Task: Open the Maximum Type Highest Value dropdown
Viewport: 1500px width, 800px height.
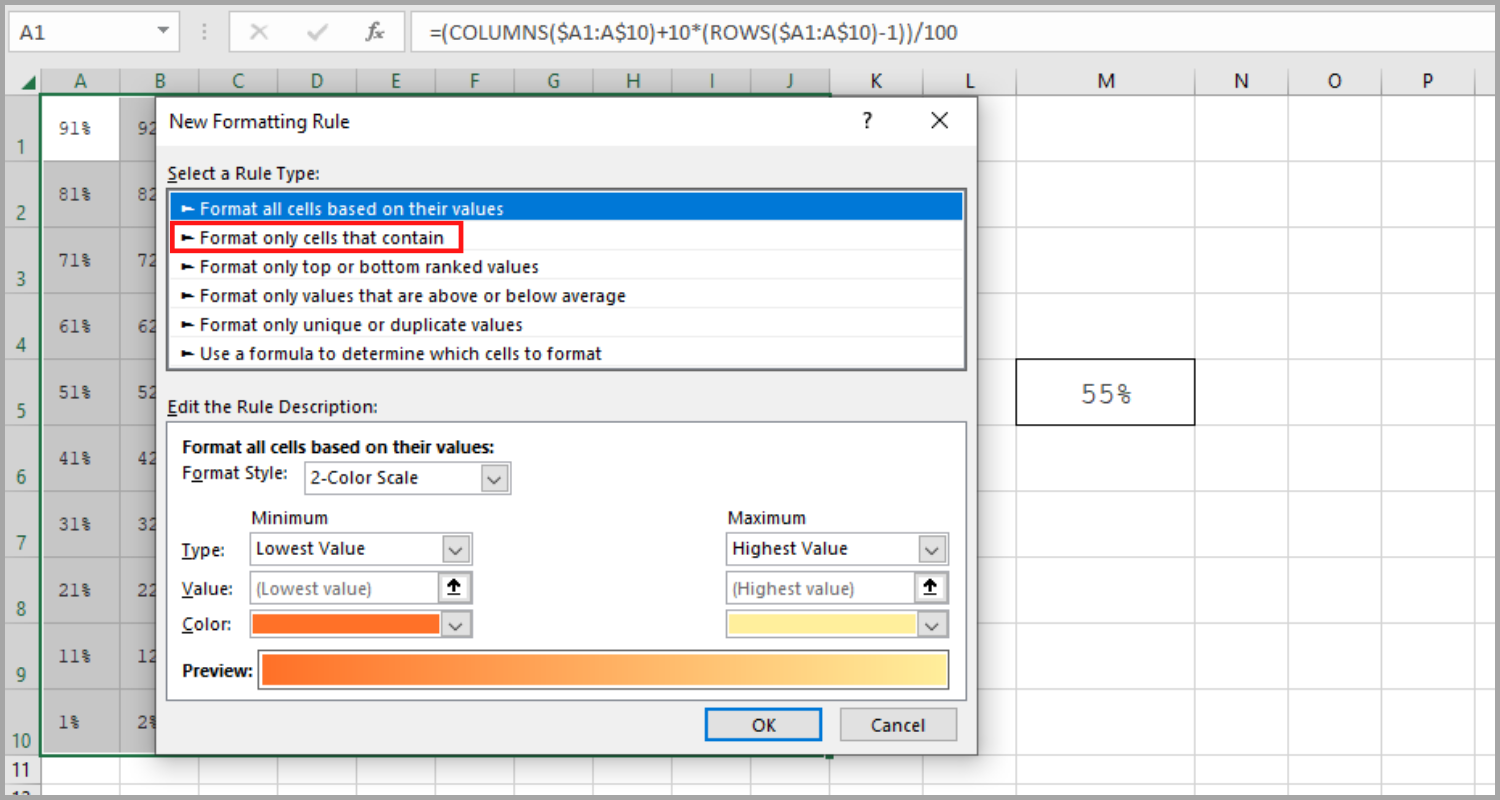Action: (x=931, y=549)
